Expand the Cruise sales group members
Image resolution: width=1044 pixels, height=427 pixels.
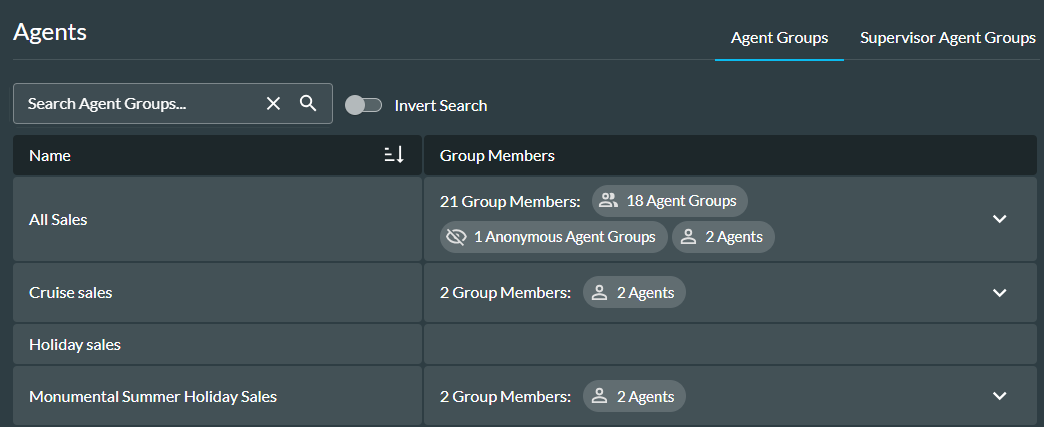coord(999,293)
